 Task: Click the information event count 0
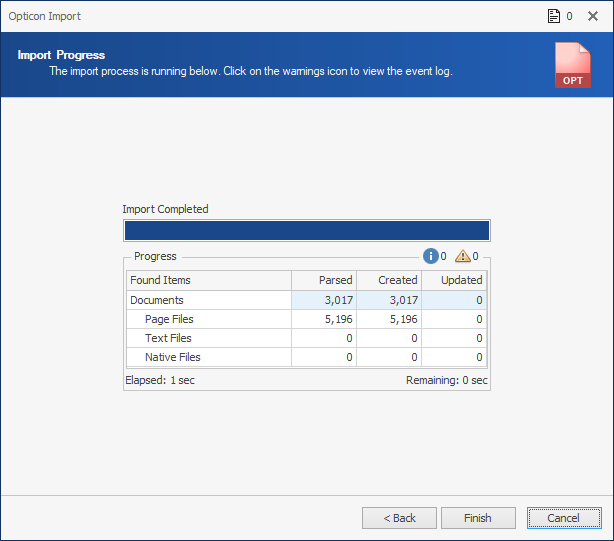click(443, 256)
